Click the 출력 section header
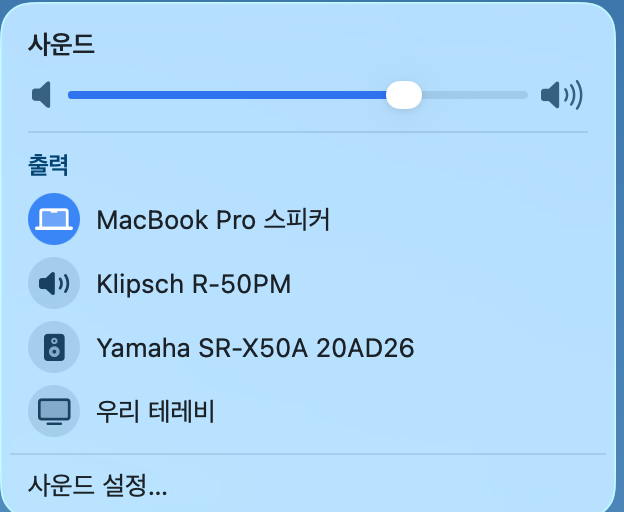 point(48,165)
